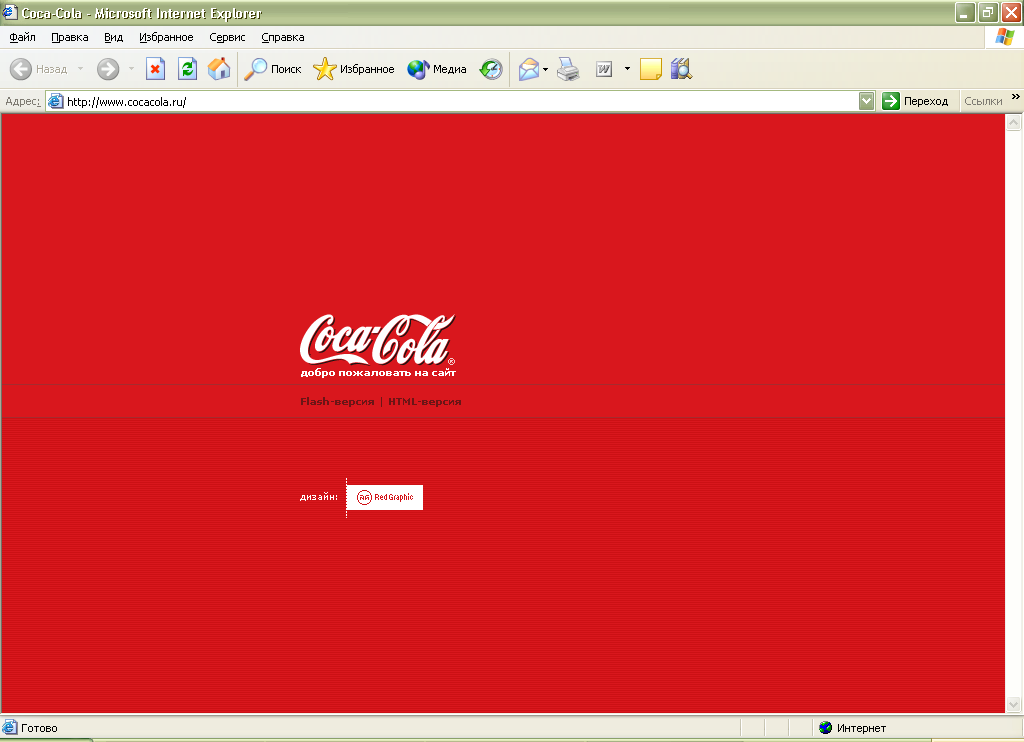Click the Windows flag logo throbber
Screen dimensions: 1024x742
(1004, 37)
